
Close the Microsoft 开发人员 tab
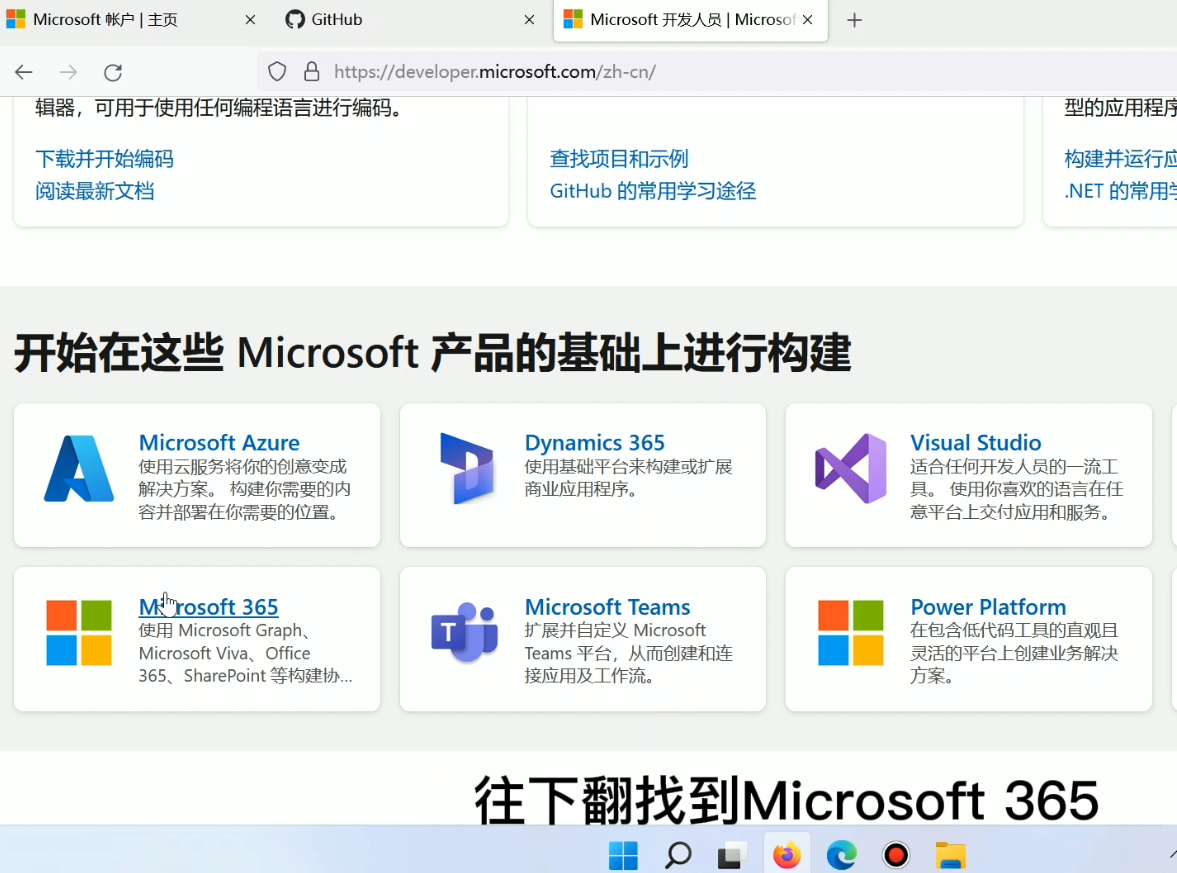808,20
